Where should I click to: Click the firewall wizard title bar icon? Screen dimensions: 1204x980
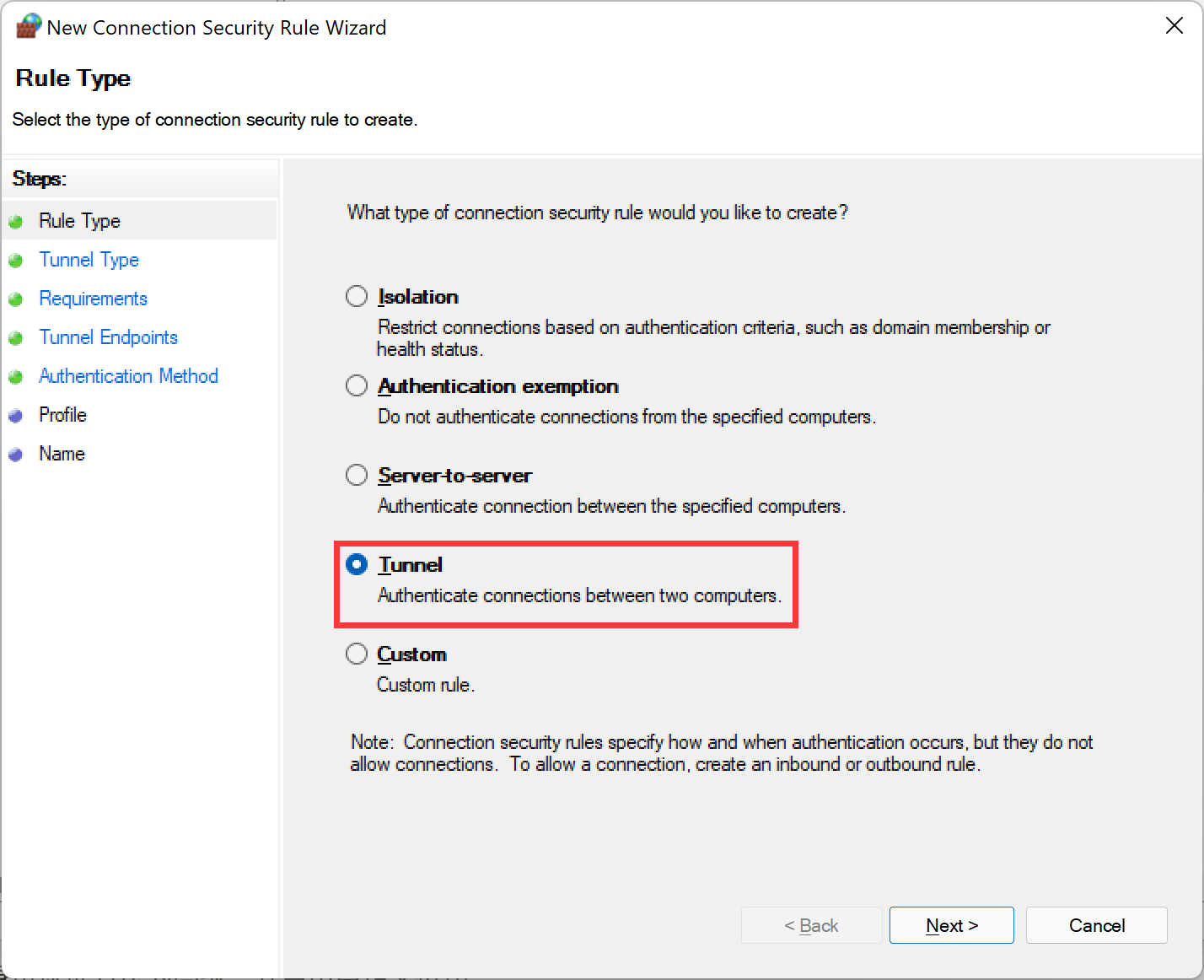coord(29,26)
